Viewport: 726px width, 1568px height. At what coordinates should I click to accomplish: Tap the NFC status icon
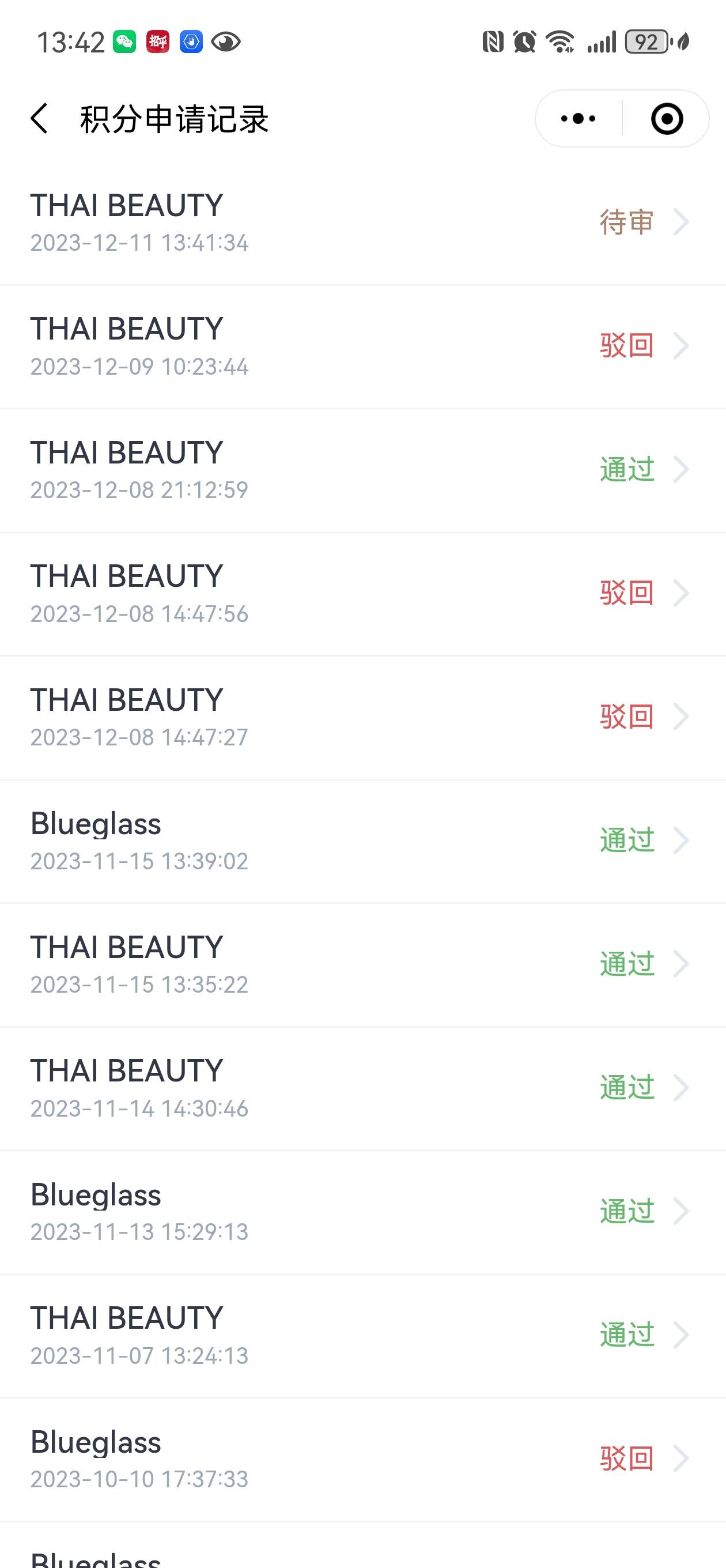pyautogui.click(x=492, y=42)
